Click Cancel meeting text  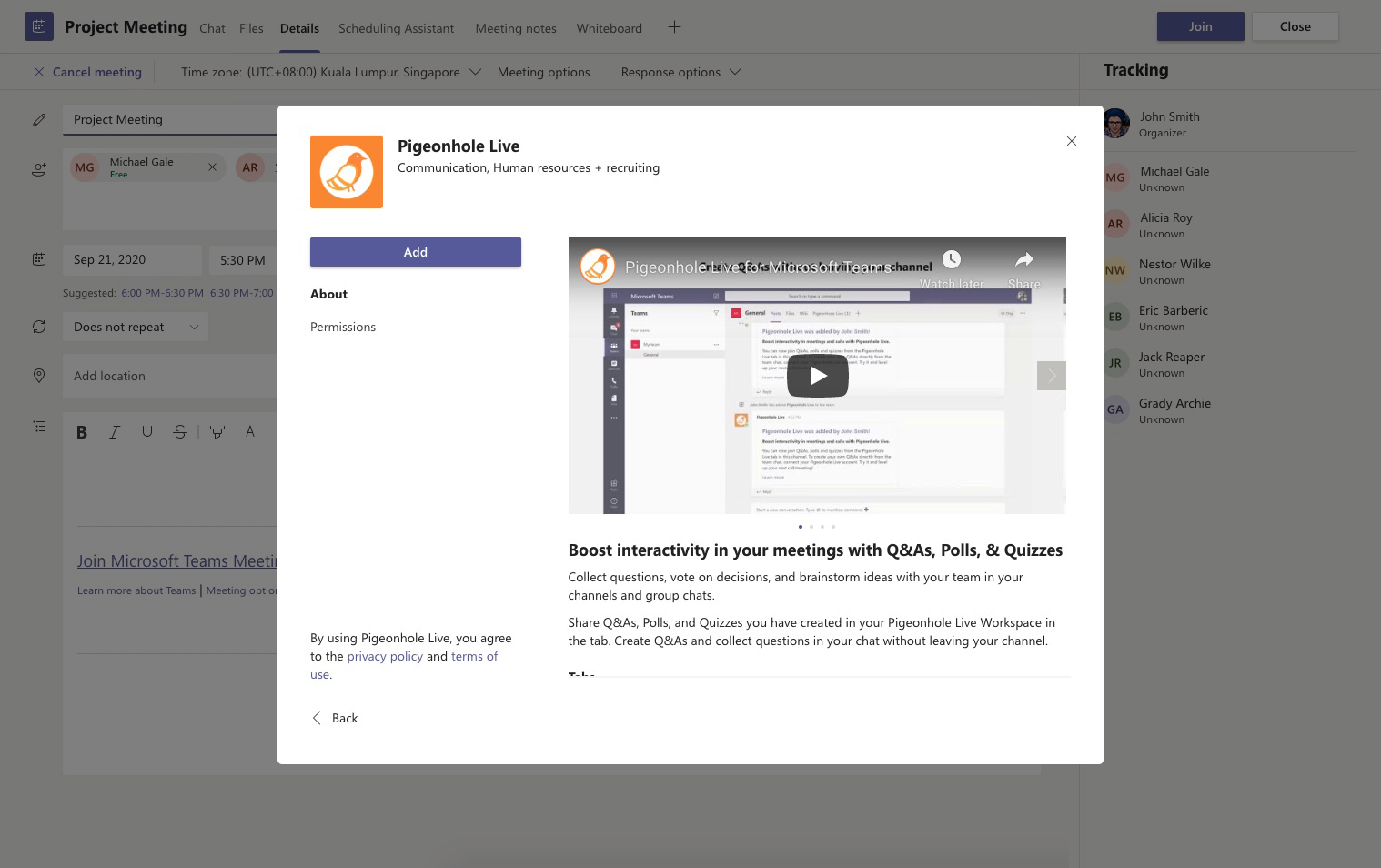[97, 72]
